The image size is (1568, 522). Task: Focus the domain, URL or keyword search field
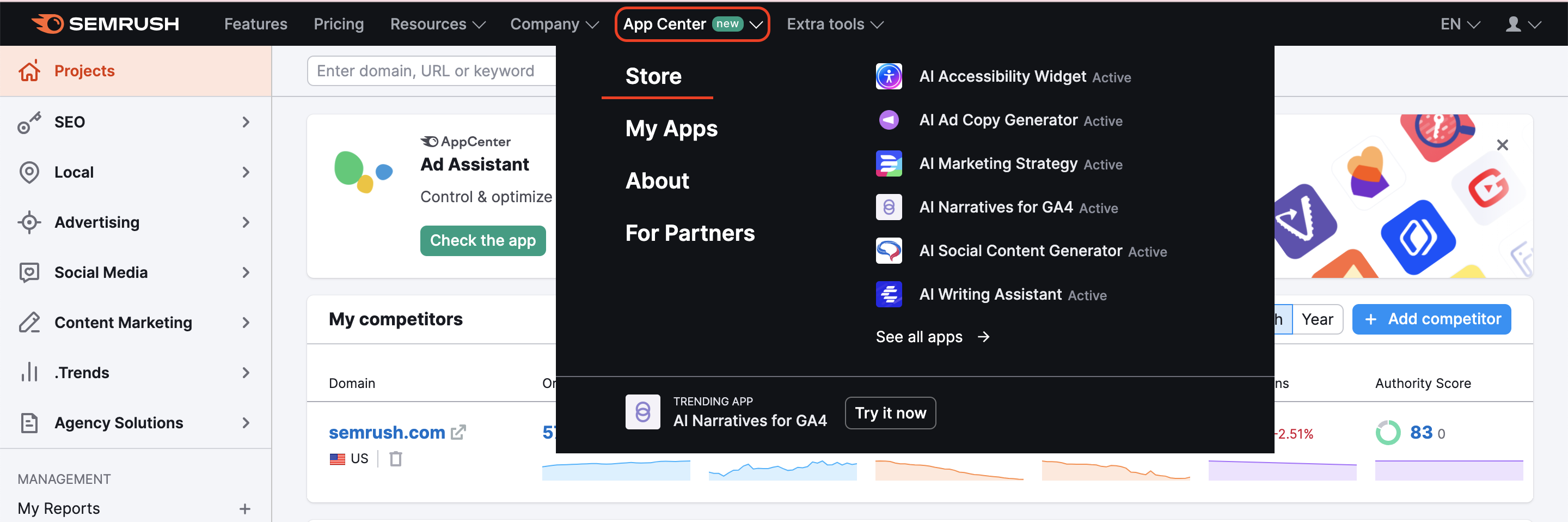click(432, 71)
